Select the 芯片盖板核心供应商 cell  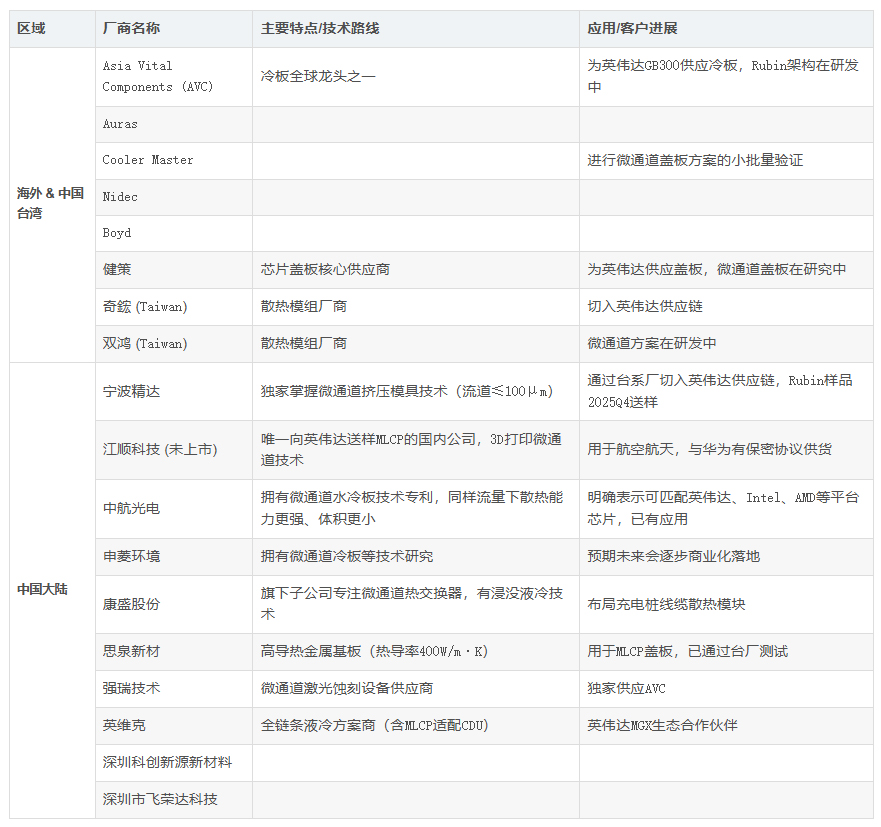click(x=325, y=270)
